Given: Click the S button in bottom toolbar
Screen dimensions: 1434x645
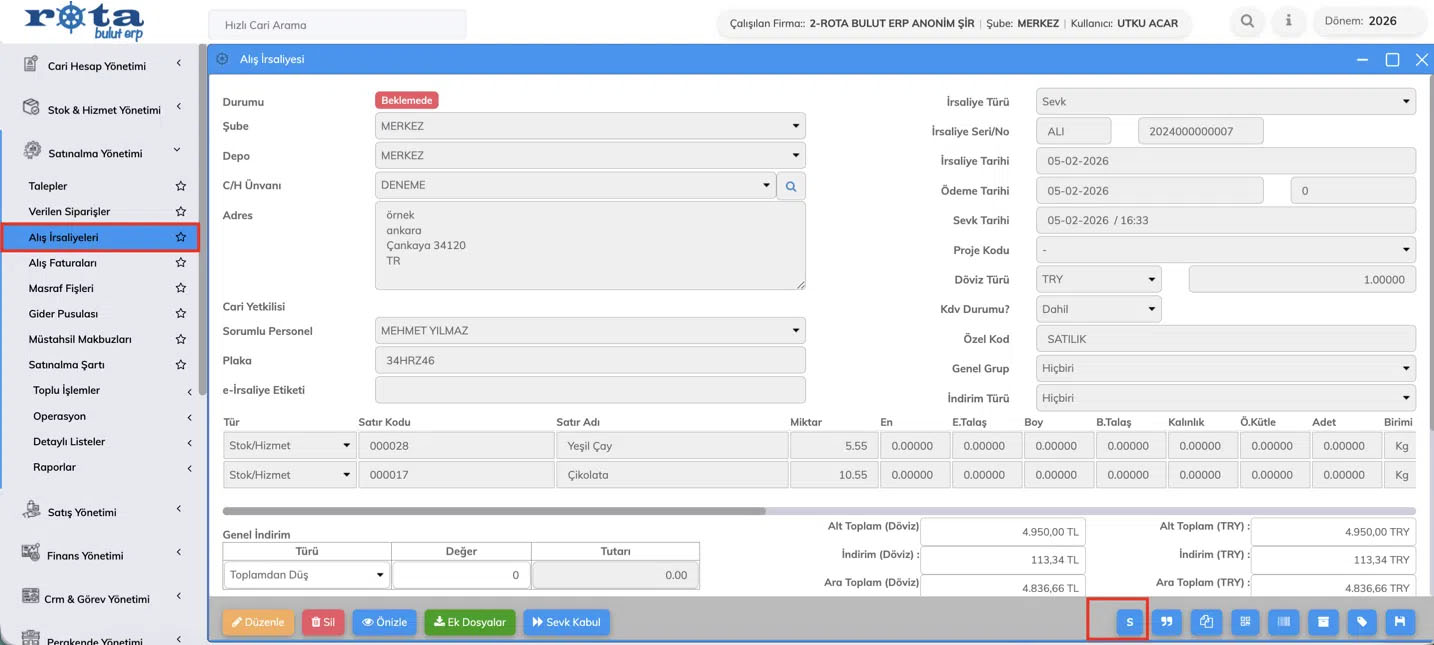Looking at the screenshot, I should click(x=1129, y=622).
